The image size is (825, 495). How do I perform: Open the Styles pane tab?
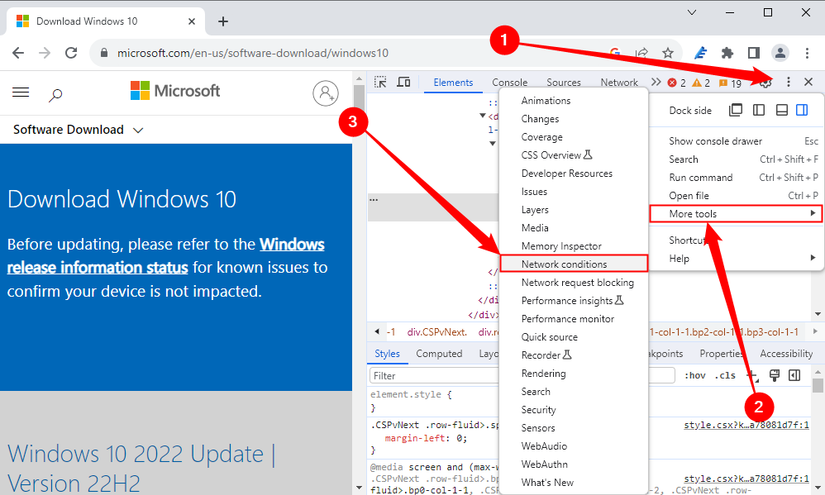pos(387,353)
